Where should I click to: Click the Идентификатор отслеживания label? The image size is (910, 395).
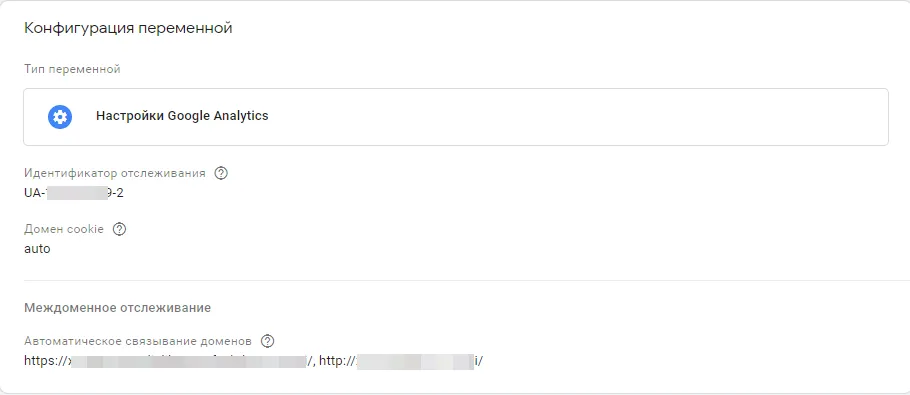115,173
